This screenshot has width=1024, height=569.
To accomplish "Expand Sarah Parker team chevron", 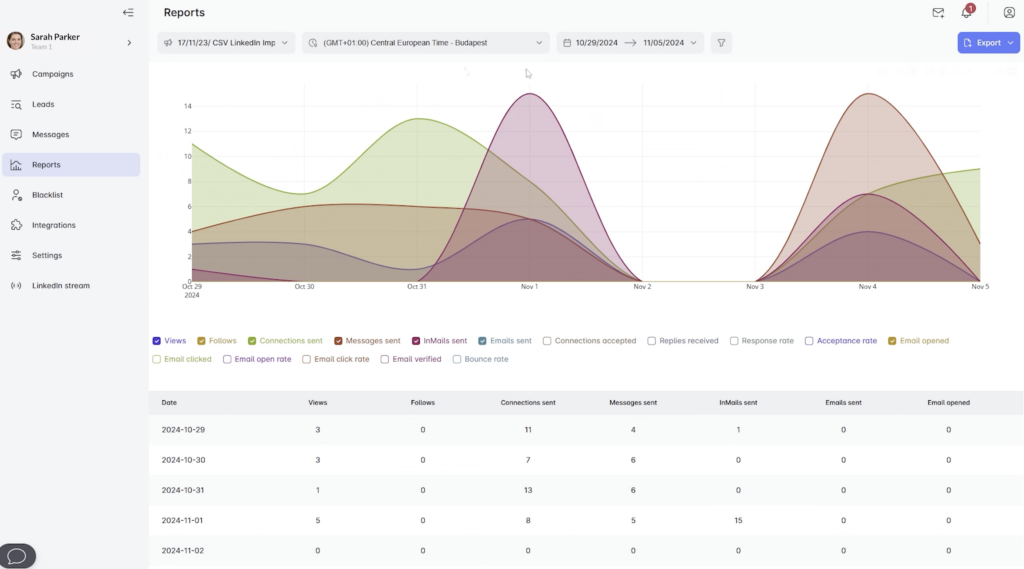I will pos(129,43).
